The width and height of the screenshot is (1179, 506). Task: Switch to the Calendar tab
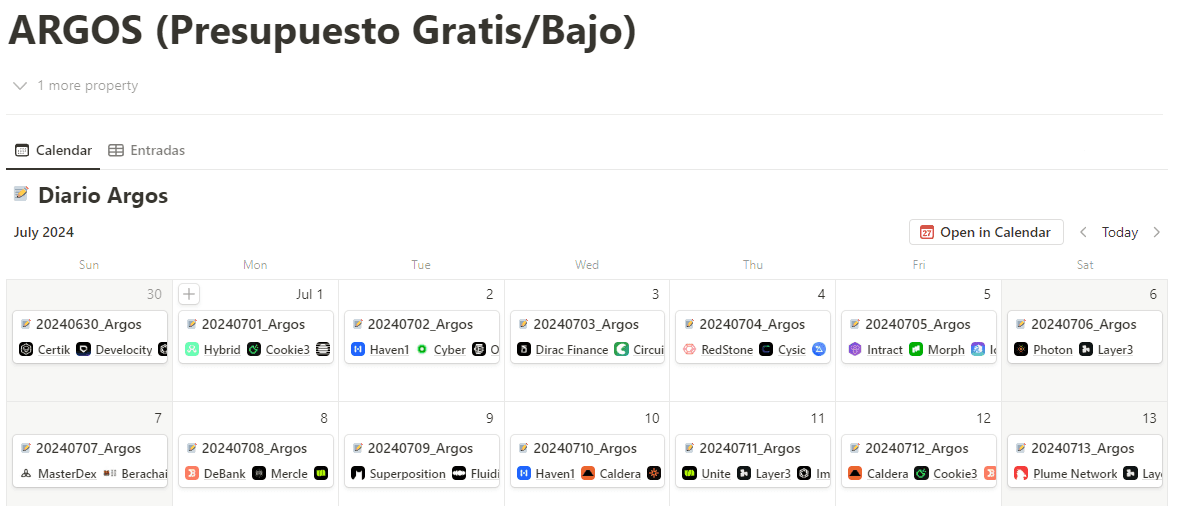click(53, 150)
